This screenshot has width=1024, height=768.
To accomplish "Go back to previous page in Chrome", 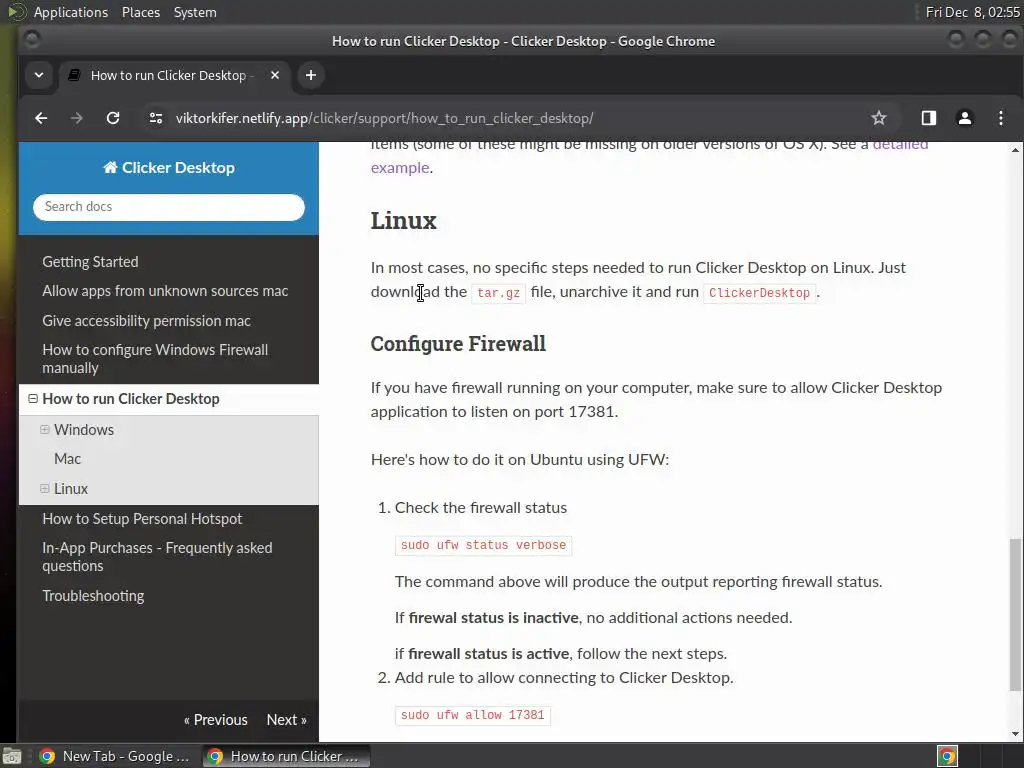I will (x=41, y=118).
